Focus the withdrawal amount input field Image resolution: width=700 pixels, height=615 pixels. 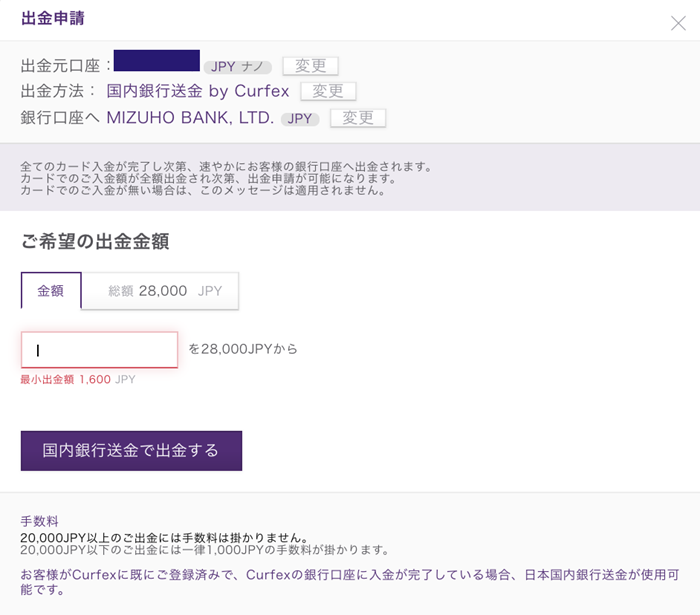click(99, 349)
